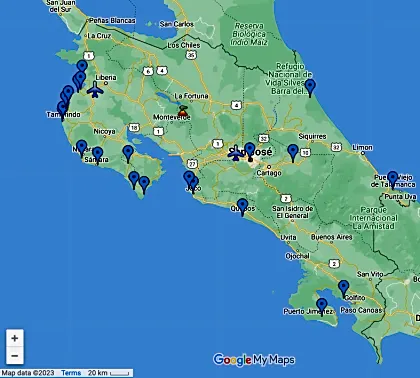This screenshot has width=420, height=378.
Task: Click the Buenos Aires label
Action: [x=331, y=237]
